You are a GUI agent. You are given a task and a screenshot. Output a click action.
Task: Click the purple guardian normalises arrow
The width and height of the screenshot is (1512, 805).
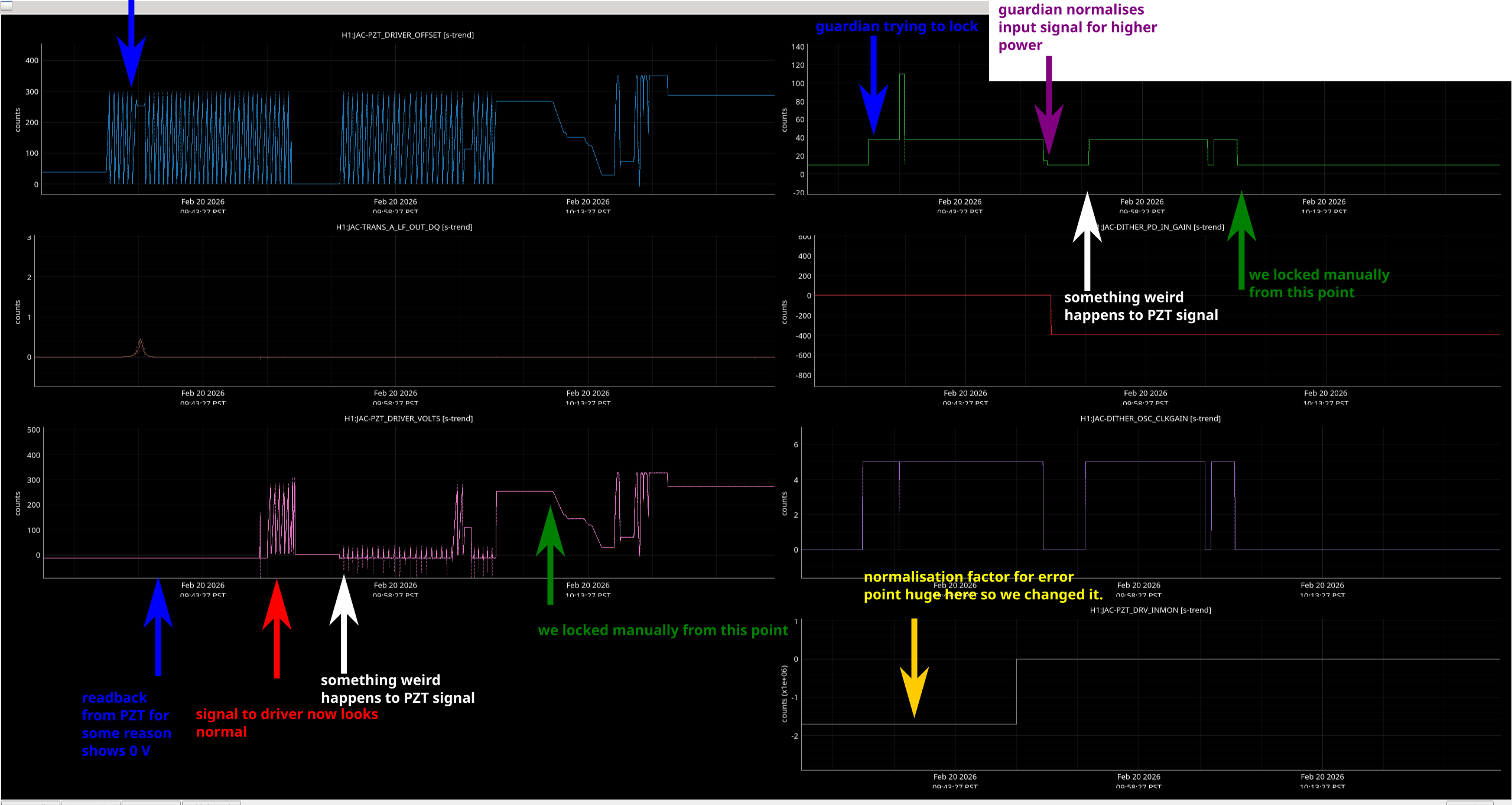point(1049,106)
